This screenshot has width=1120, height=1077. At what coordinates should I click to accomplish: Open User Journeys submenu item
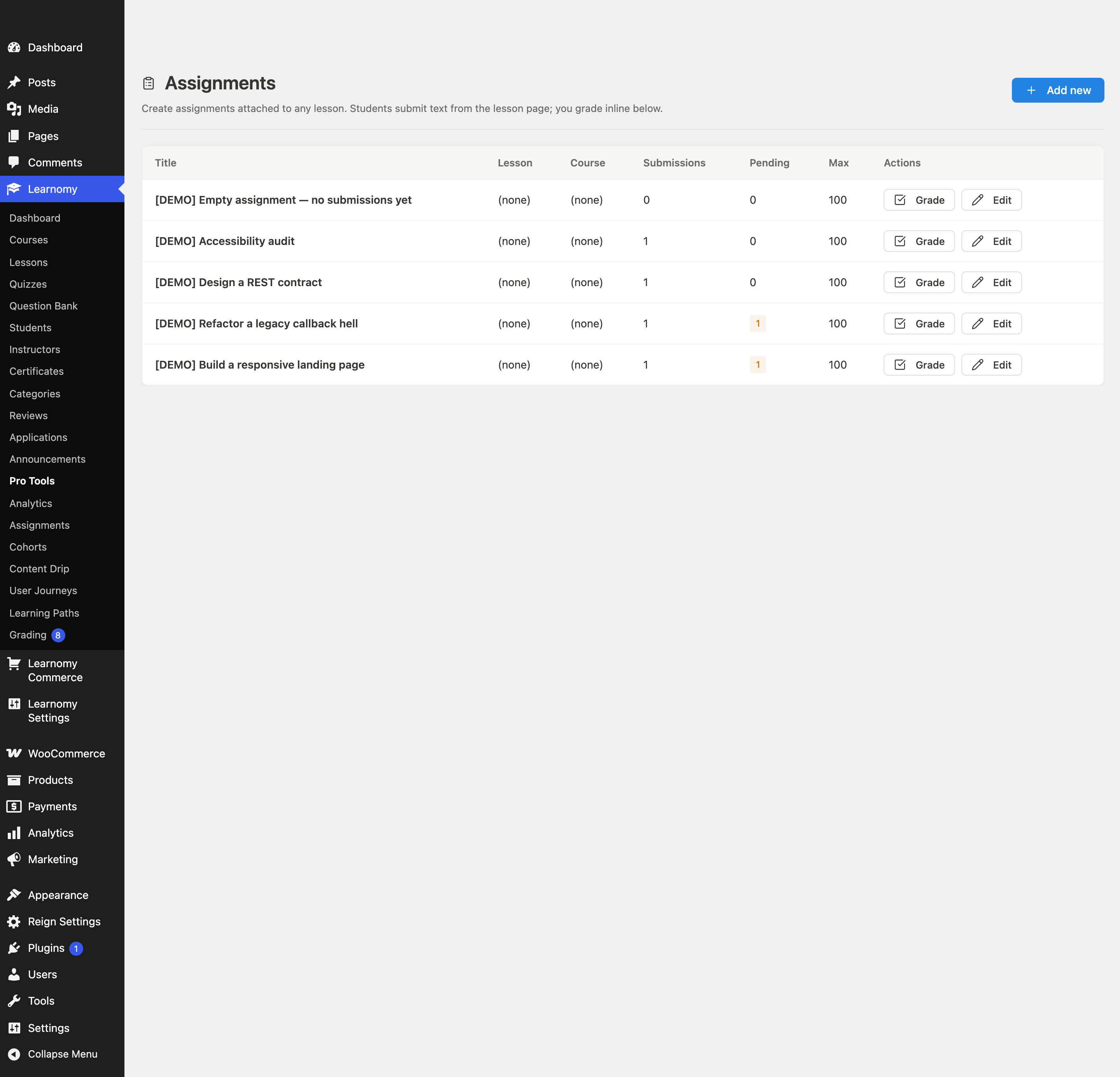pos(43,591)
